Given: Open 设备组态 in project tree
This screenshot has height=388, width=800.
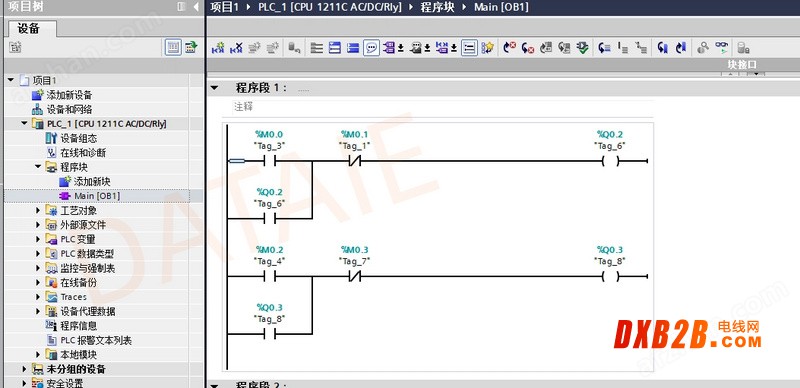Looking at the screenshot, I should (x=79, y=138).
